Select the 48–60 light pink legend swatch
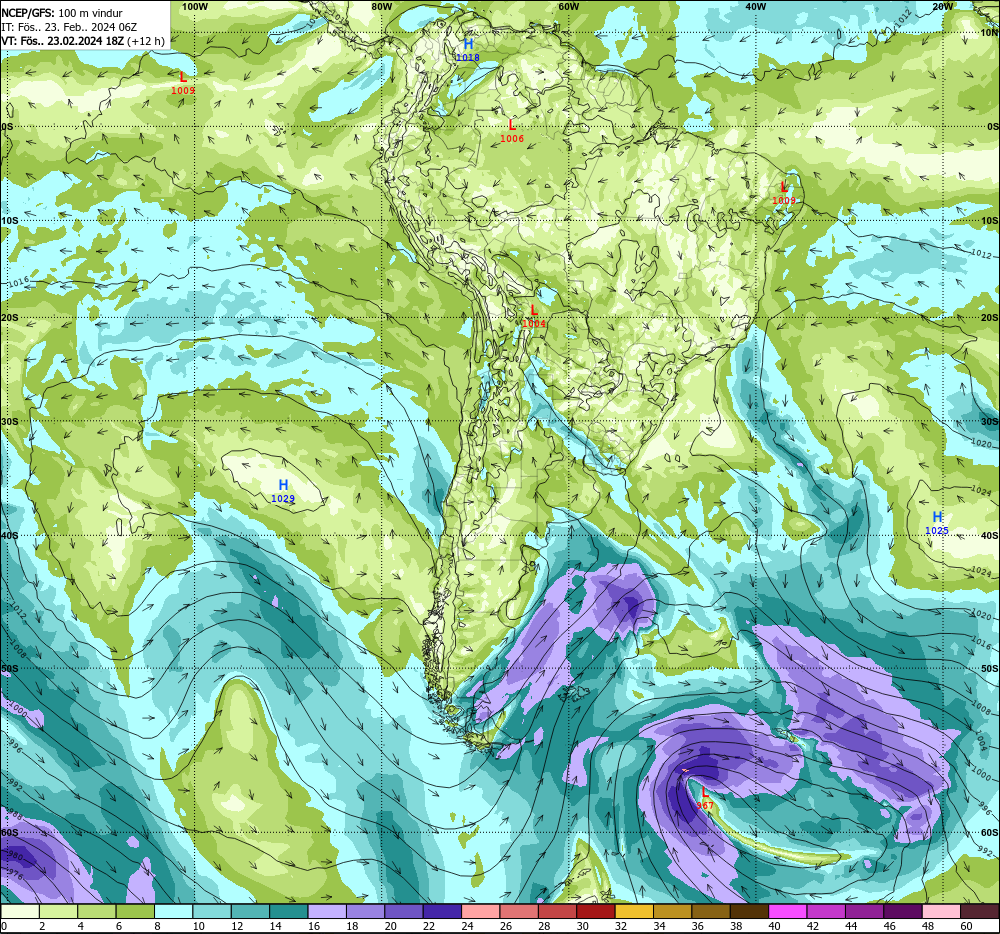Image resolution: width=1000 pixels, height=934 pixels. [x=941, y=911]
